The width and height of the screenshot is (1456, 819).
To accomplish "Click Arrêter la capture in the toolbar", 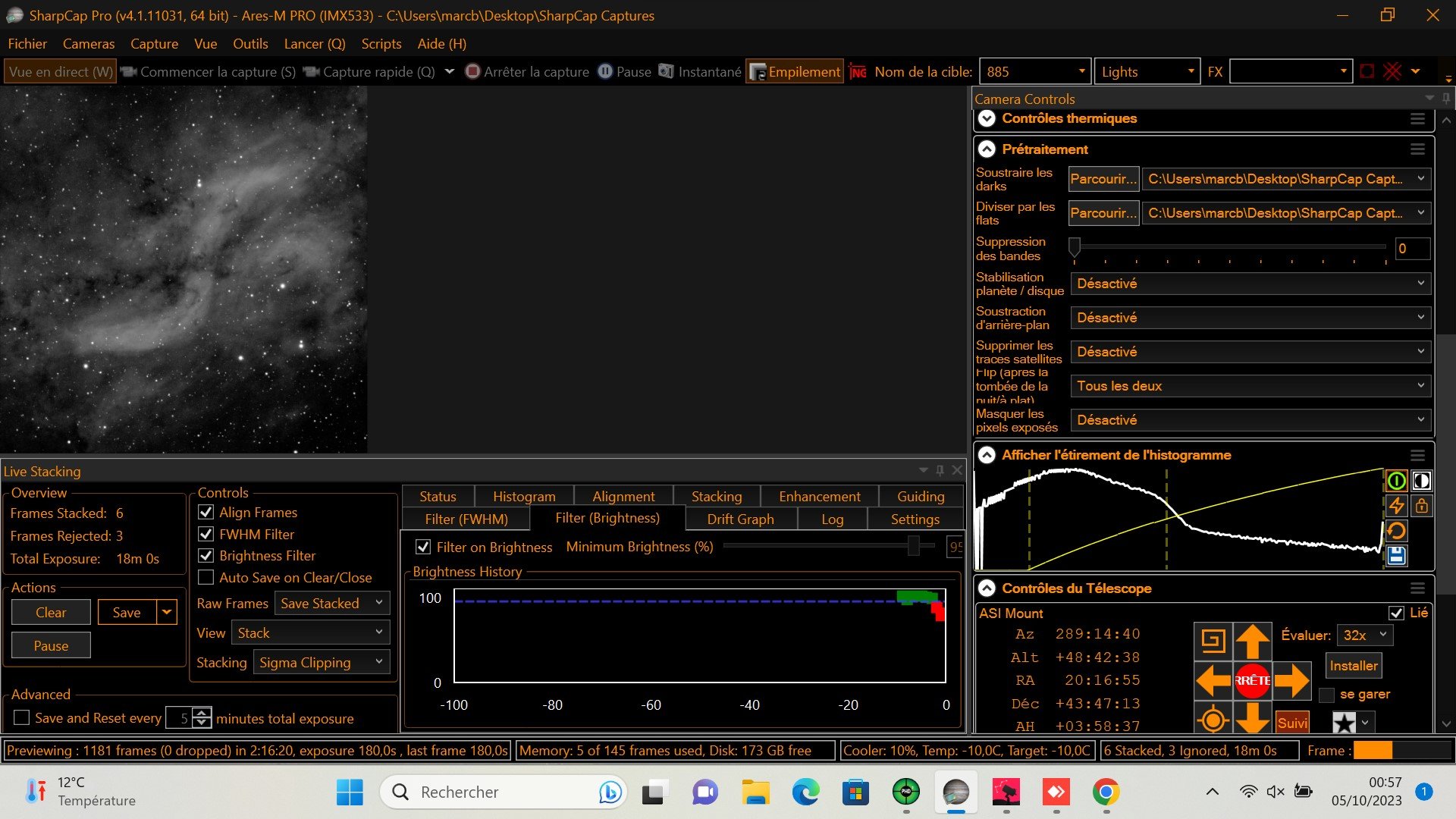I will (527, 72).
